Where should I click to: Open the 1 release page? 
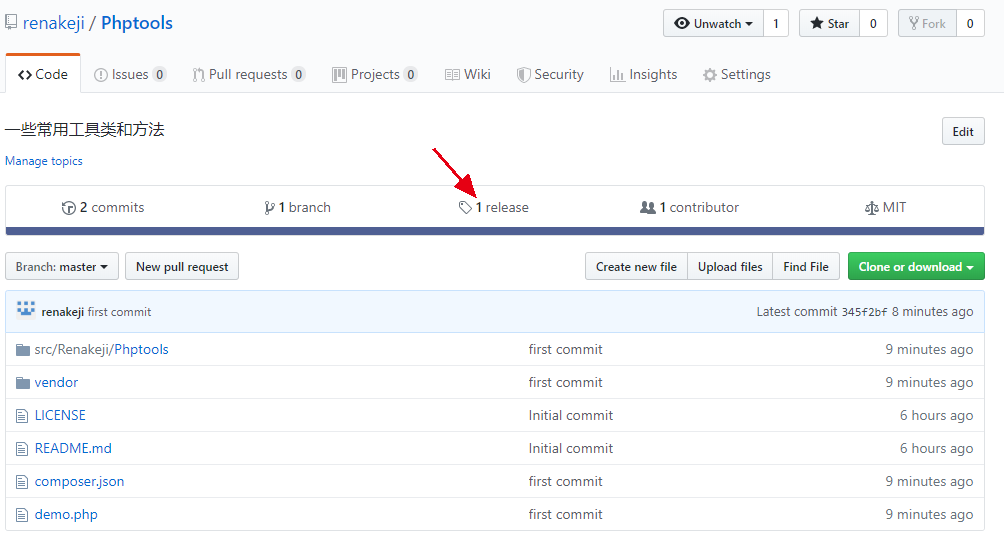click(x=494, y=207)
